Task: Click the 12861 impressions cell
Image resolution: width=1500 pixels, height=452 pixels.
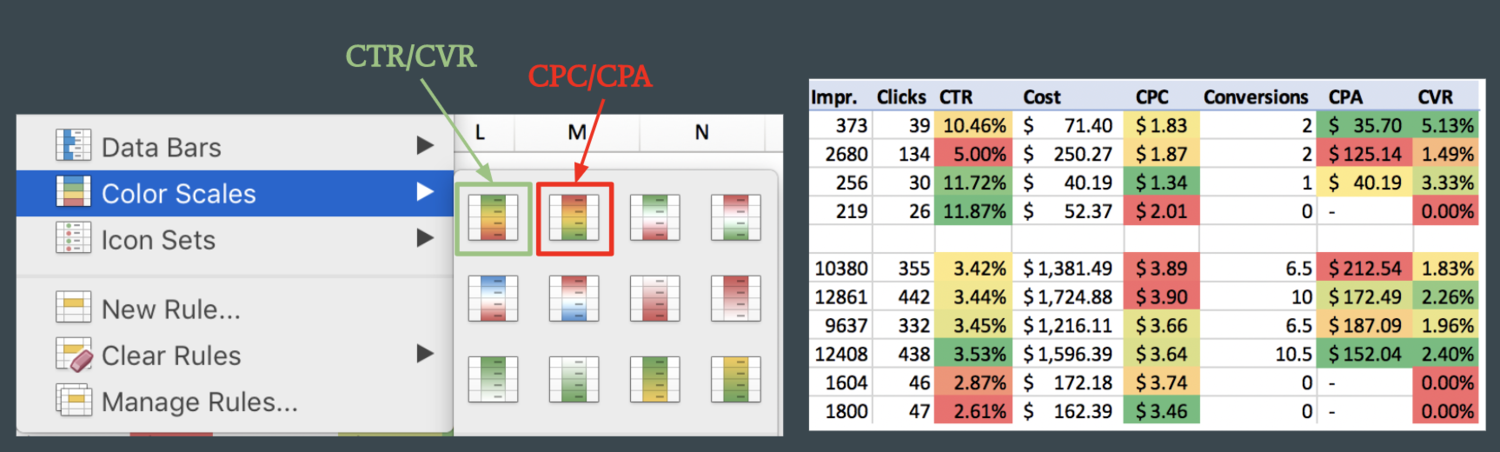Action: point(840,296)
